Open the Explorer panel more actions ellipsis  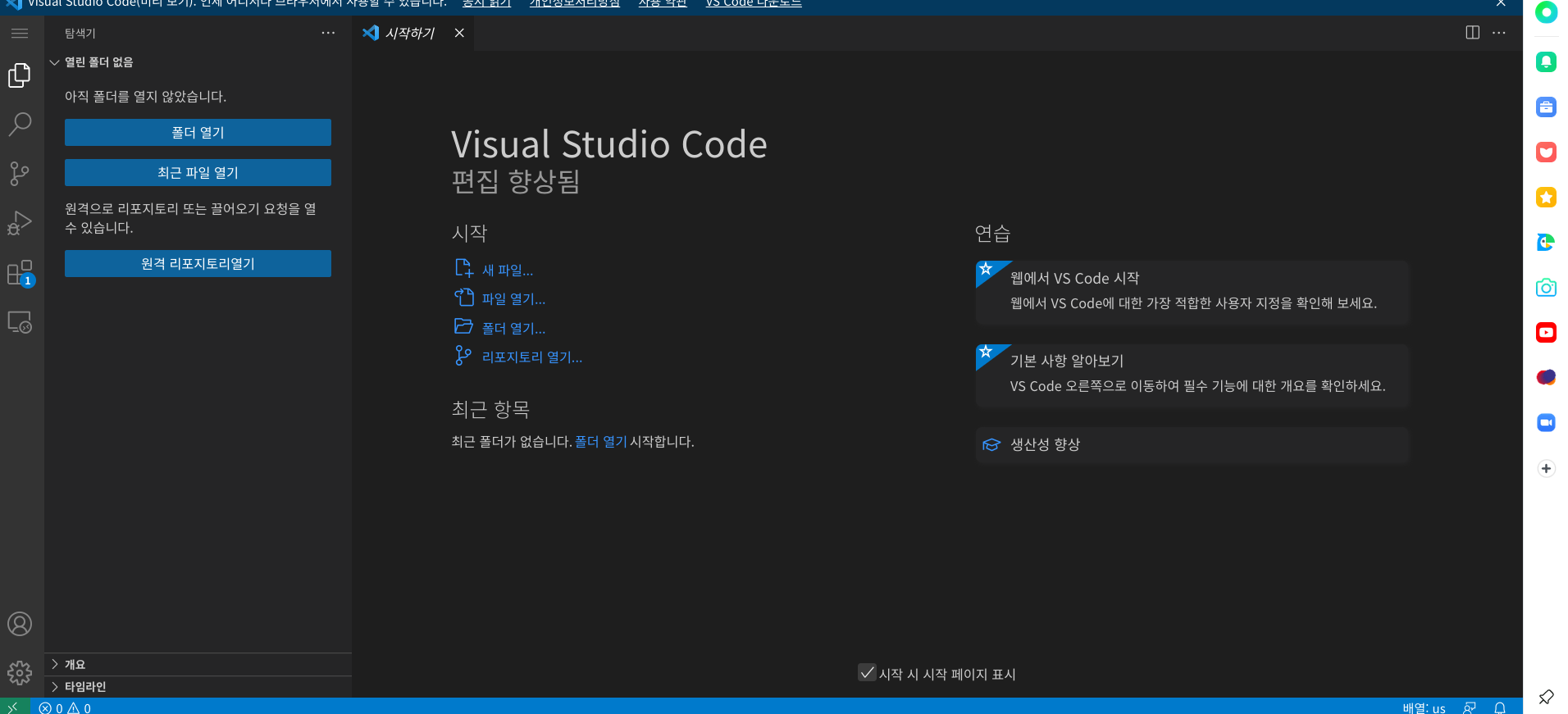pyautogui.click(x=328, y=33)
